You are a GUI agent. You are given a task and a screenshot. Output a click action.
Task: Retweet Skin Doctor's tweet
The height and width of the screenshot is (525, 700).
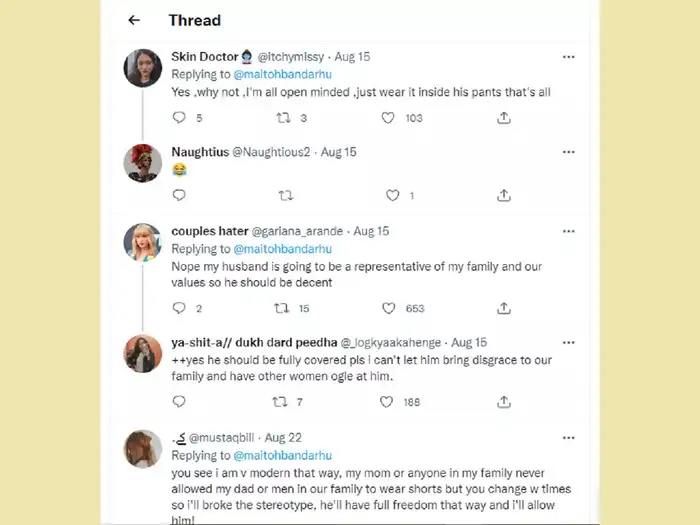click(x=282, y=118)
